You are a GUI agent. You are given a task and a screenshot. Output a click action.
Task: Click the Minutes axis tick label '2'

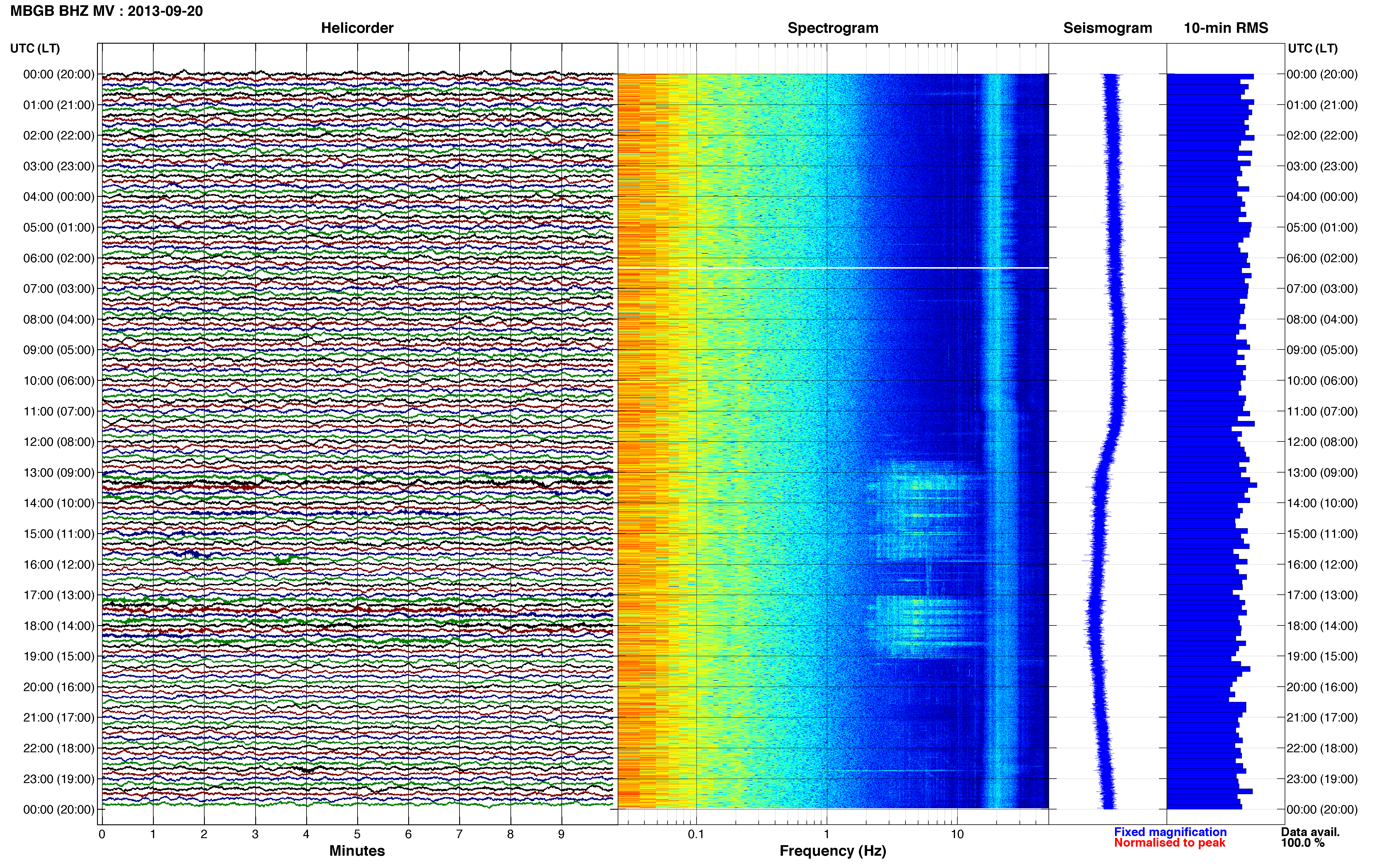(x=204, y=834)
